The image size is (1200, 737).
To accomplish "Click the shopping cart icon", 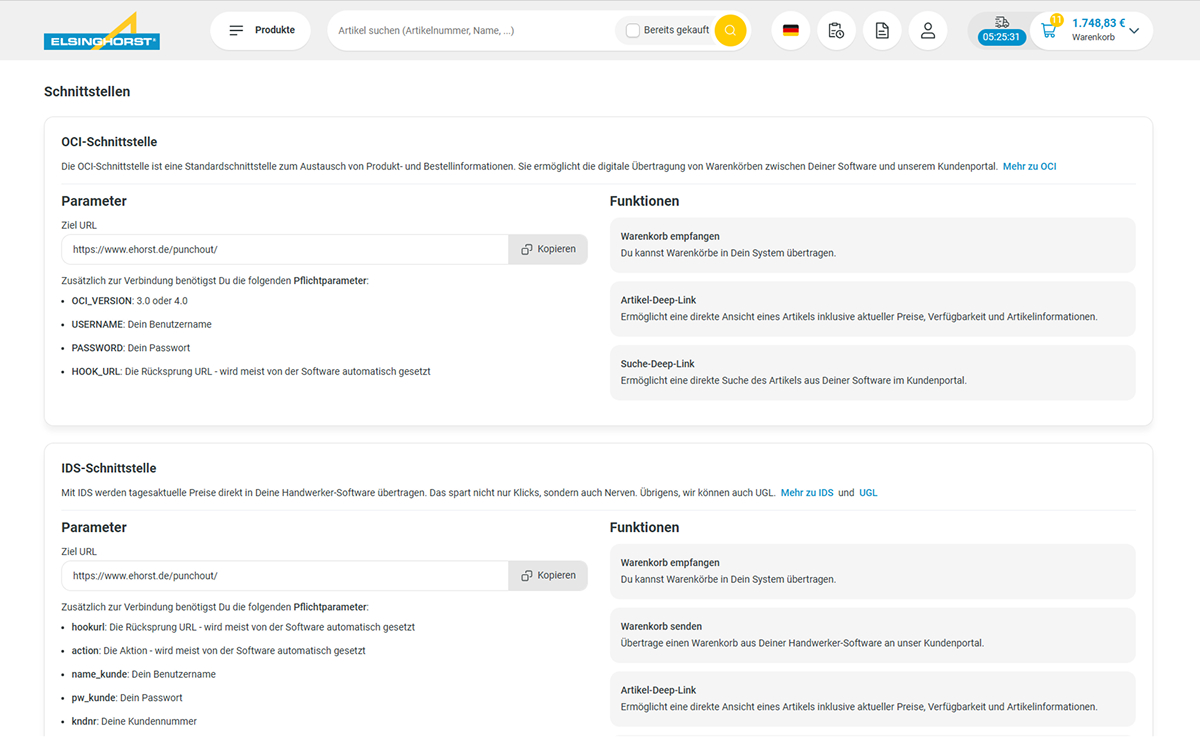I will pyautogui.click(x=1049, y=31).
